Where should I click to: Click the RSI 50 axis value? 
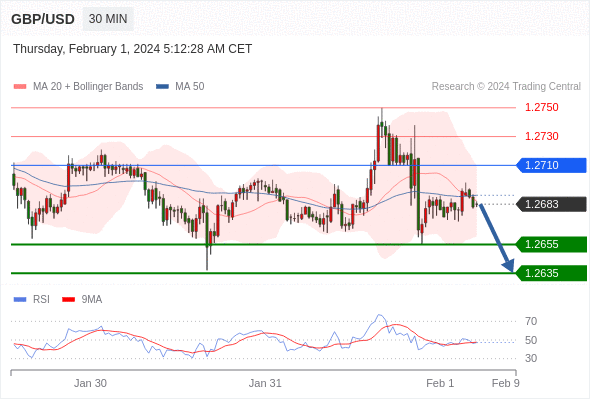[x=531, y=340]
